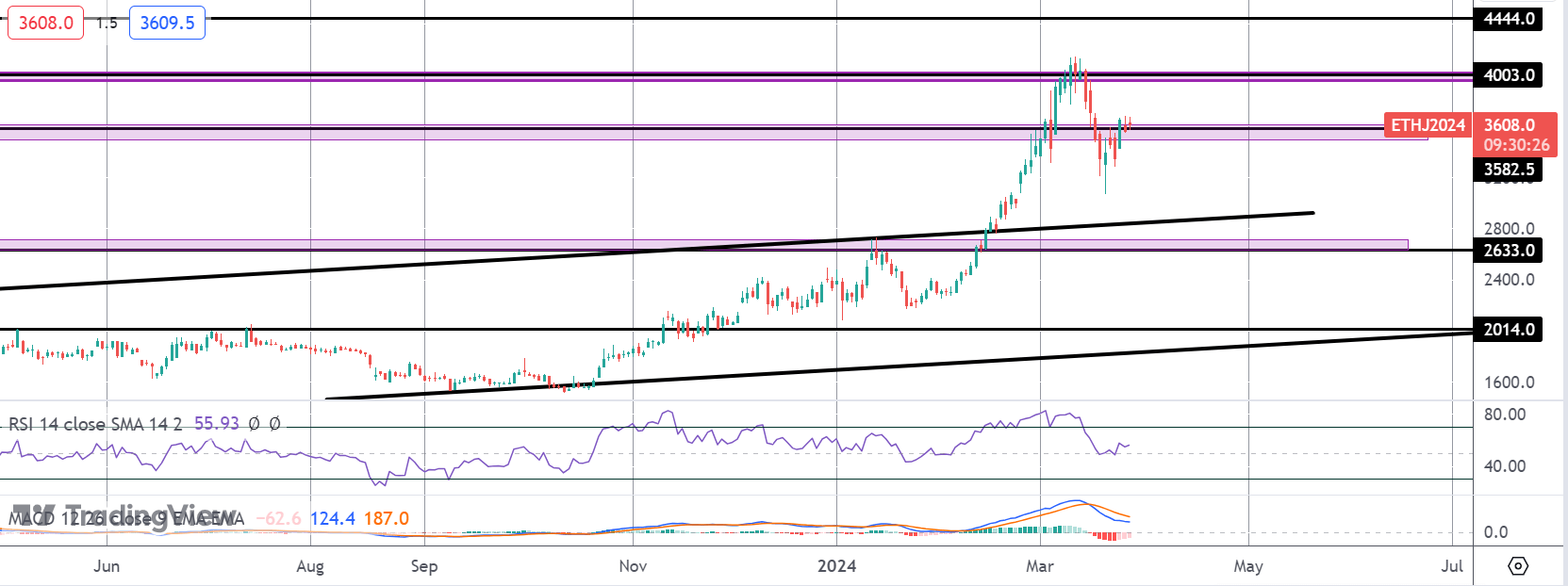The width and height of the screenshot is (1568, 586).
Task: Click the RSI scale value 40.00
Action: click(1505, 466)
